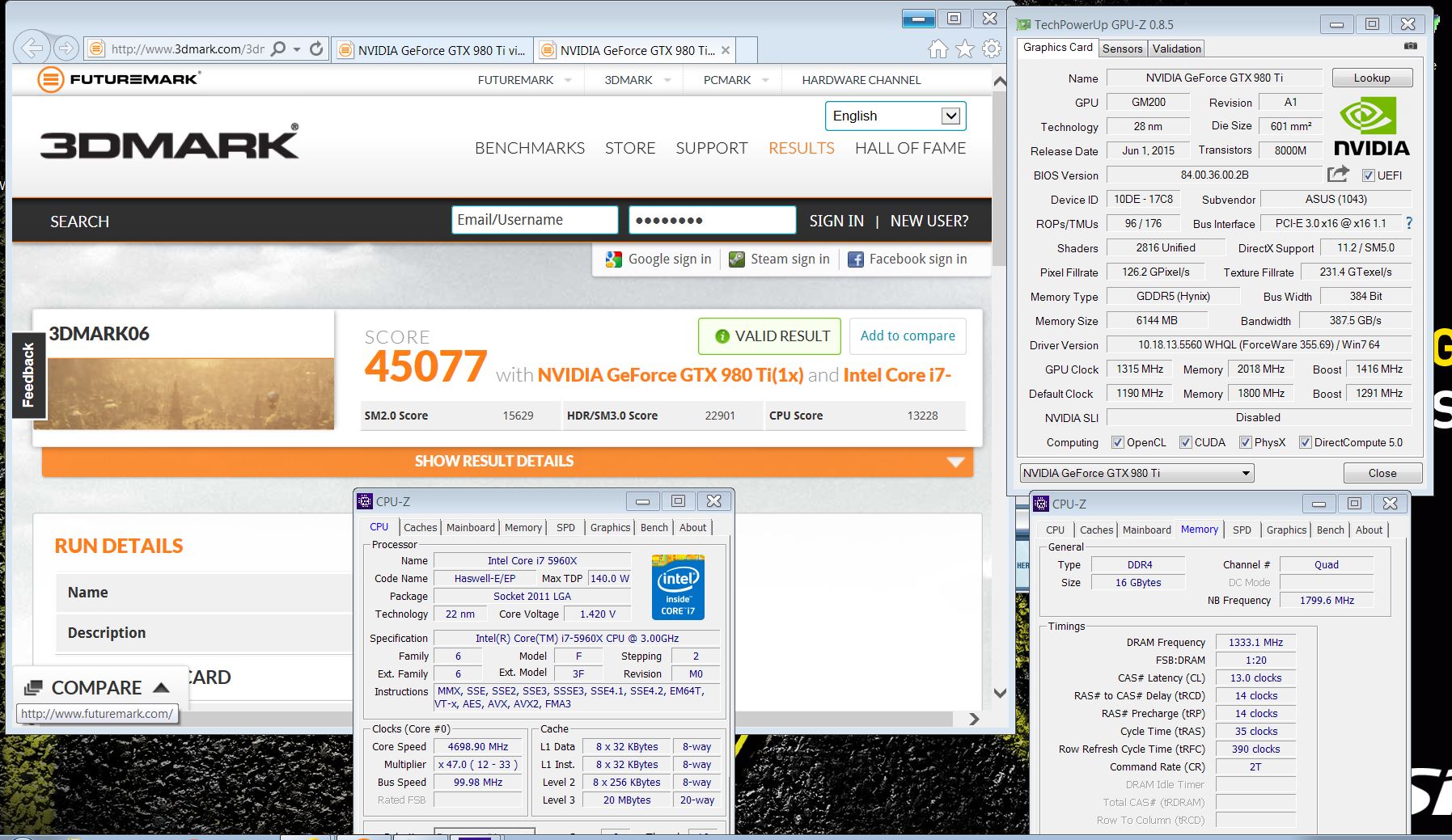The image size is (1452, 840).
Task: Click the GPU-Z title bar icon
Action: 1024,24
